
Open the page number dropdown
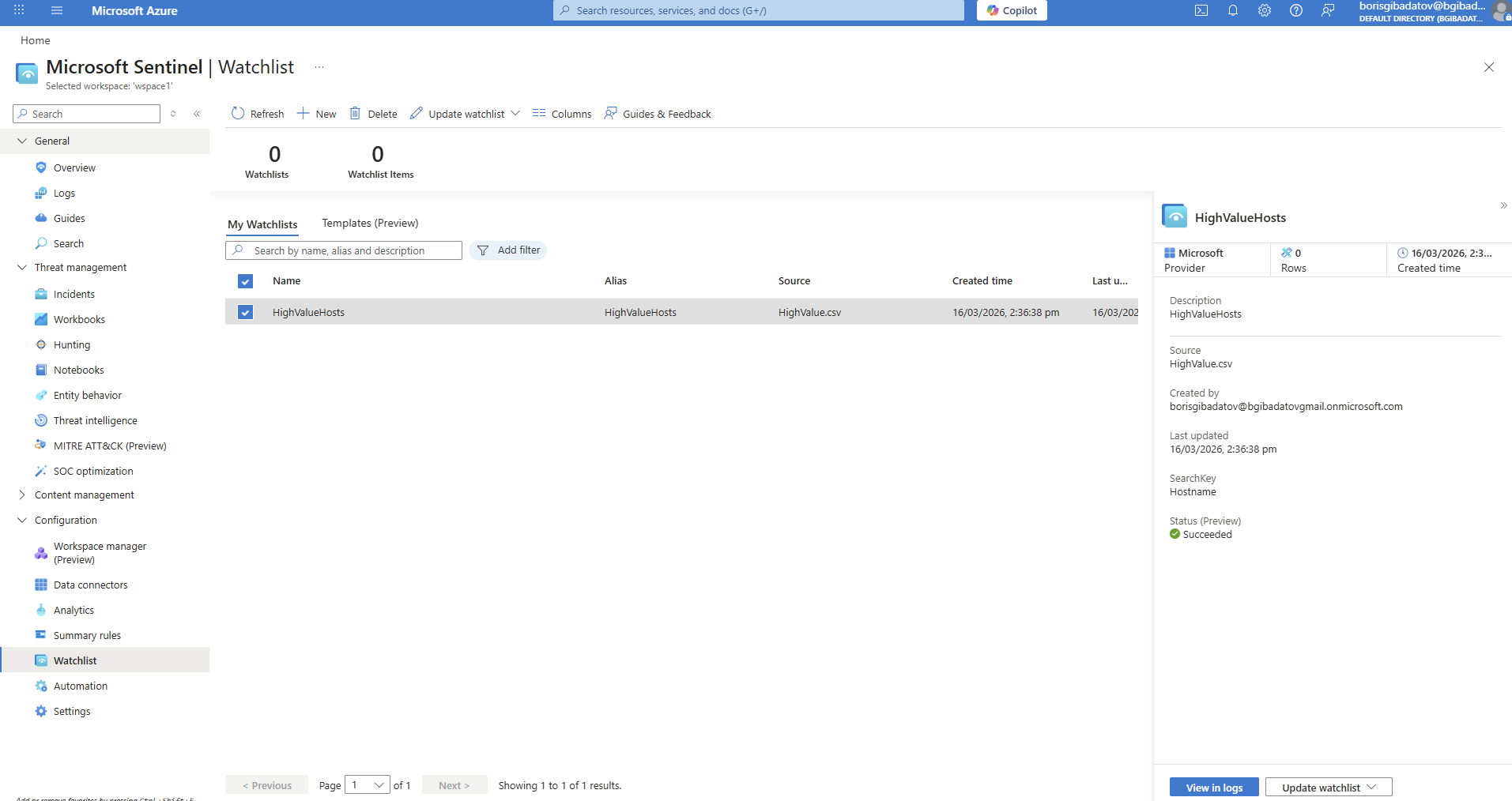[368, 785]
